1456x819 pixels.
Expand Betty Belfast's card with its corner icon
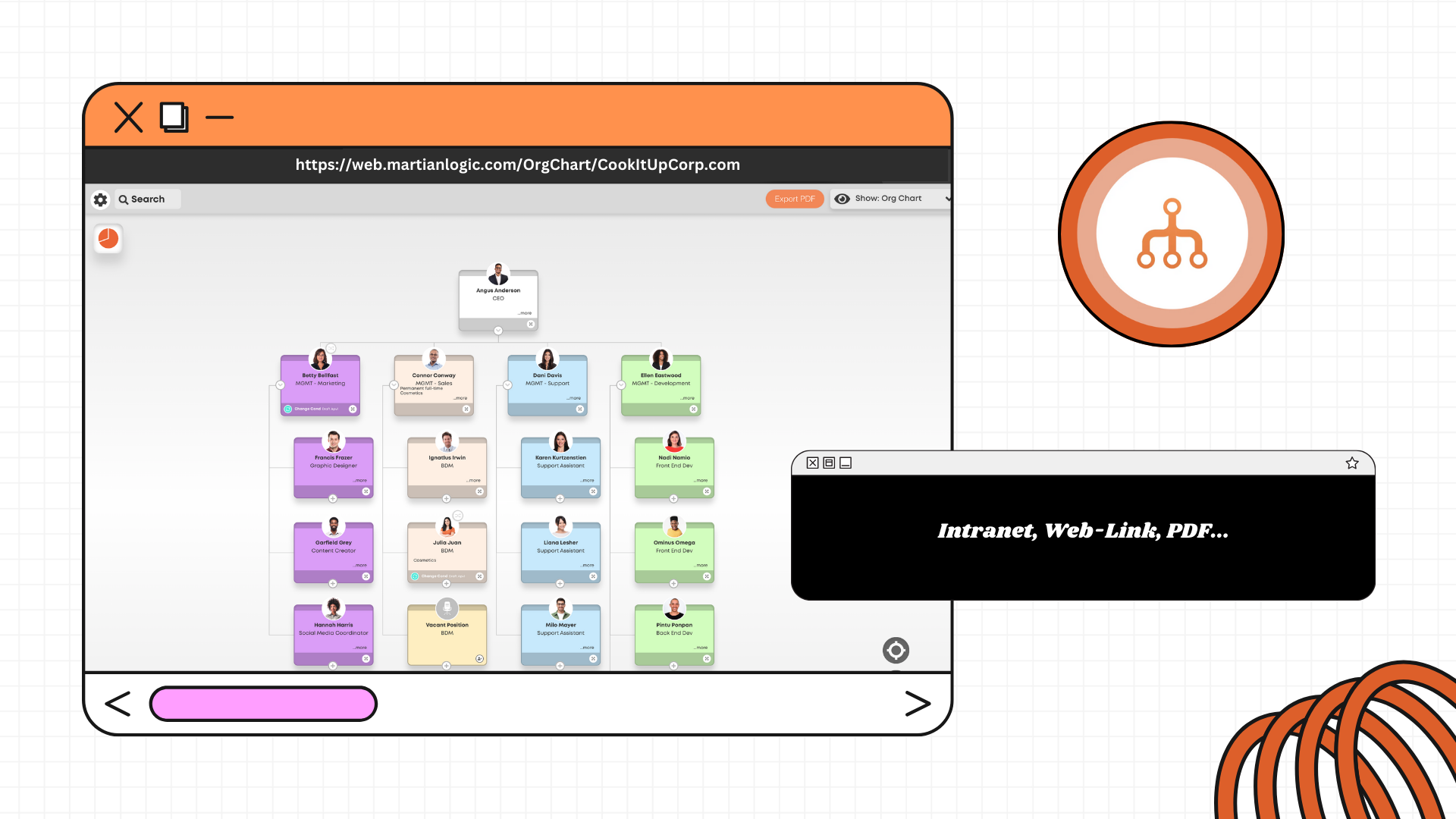click(353, 409)
